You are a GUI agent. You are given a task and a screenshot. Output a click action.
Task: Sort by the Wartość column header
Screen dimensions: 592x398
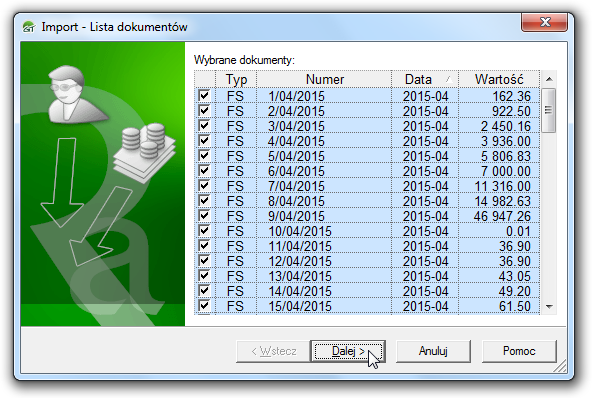click(x=499, y=79)
